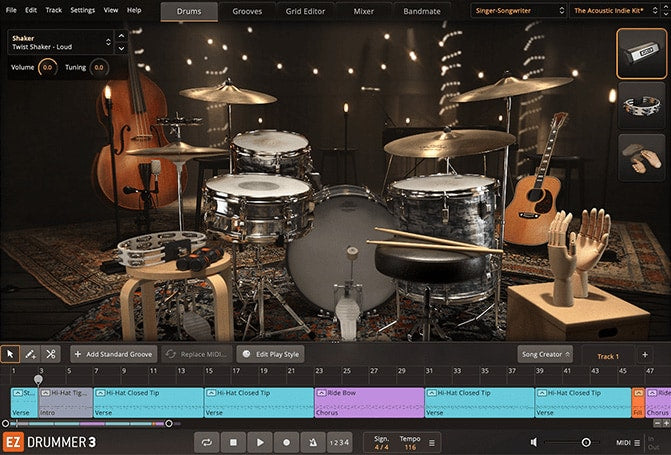The image size is (671, 455).
Task: Select the arrow pointer tool
Action: 11,354
